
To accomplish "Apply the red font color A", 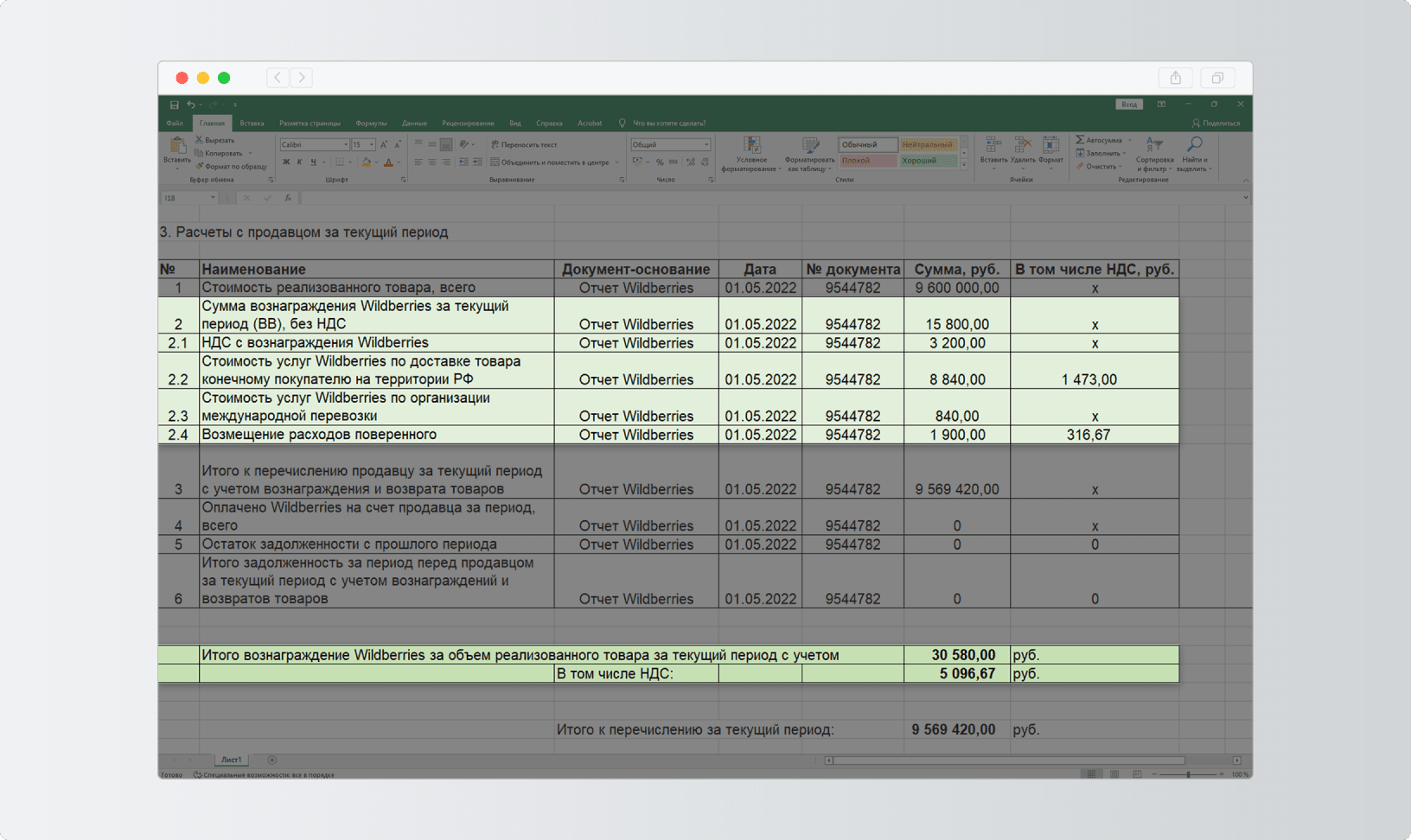I will (388, 162).
